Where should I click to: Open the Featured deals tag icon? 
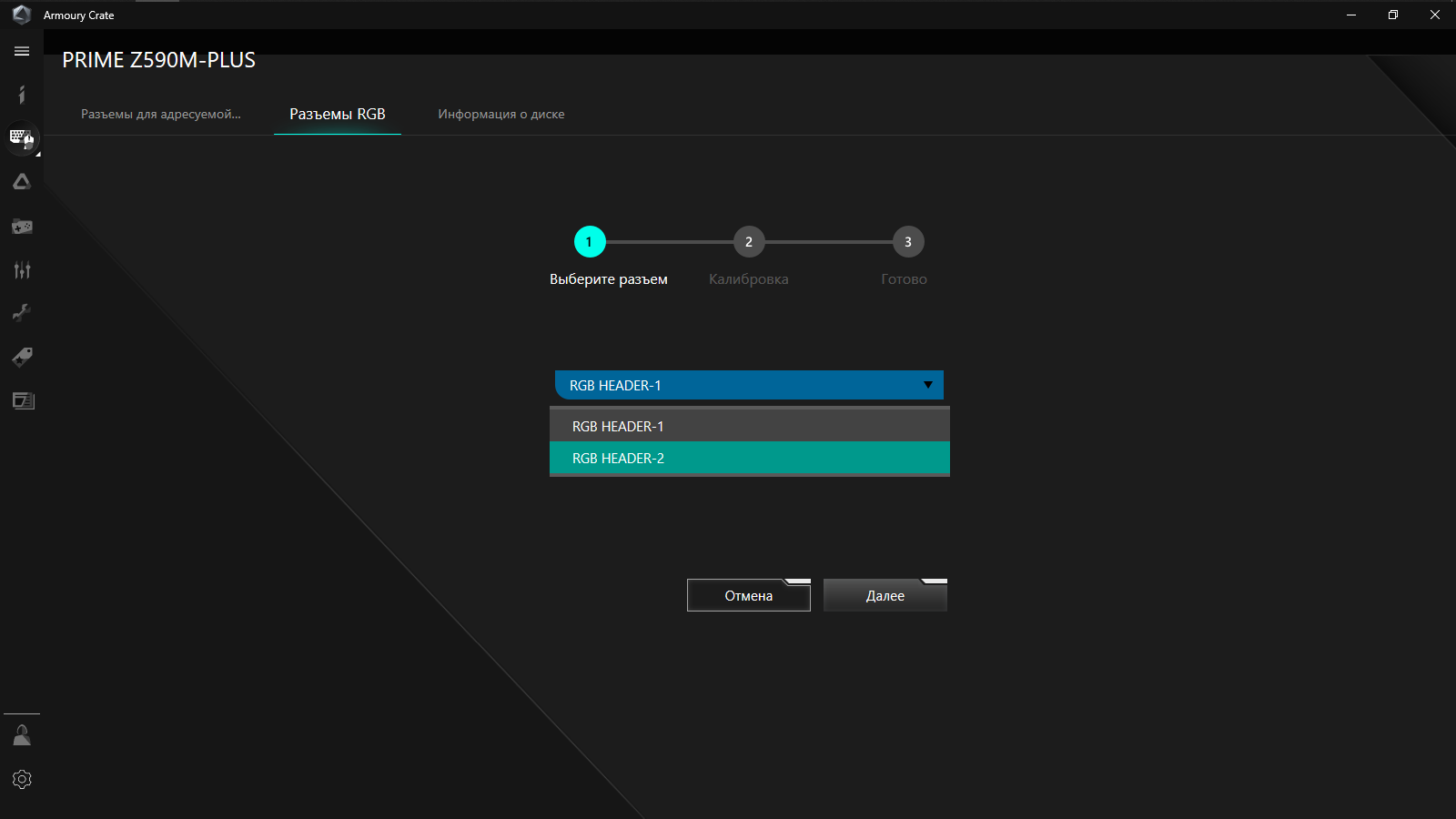pyautogui.click(x=22, y=357)
